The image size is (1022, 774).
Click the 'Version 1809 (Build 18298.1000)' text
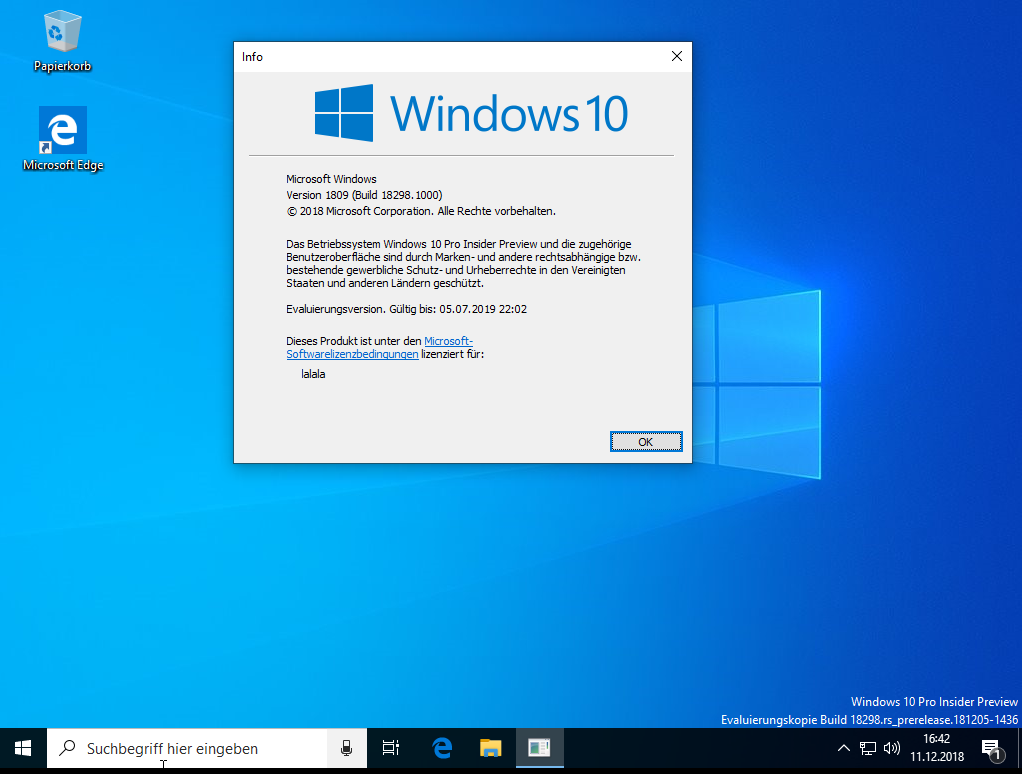point(364,195)
